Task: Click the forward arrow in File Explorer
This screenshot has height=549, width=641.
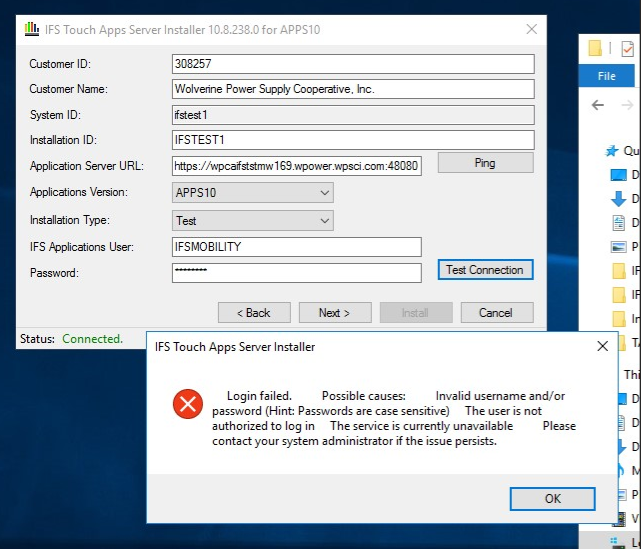Action: tap(627, 105)
